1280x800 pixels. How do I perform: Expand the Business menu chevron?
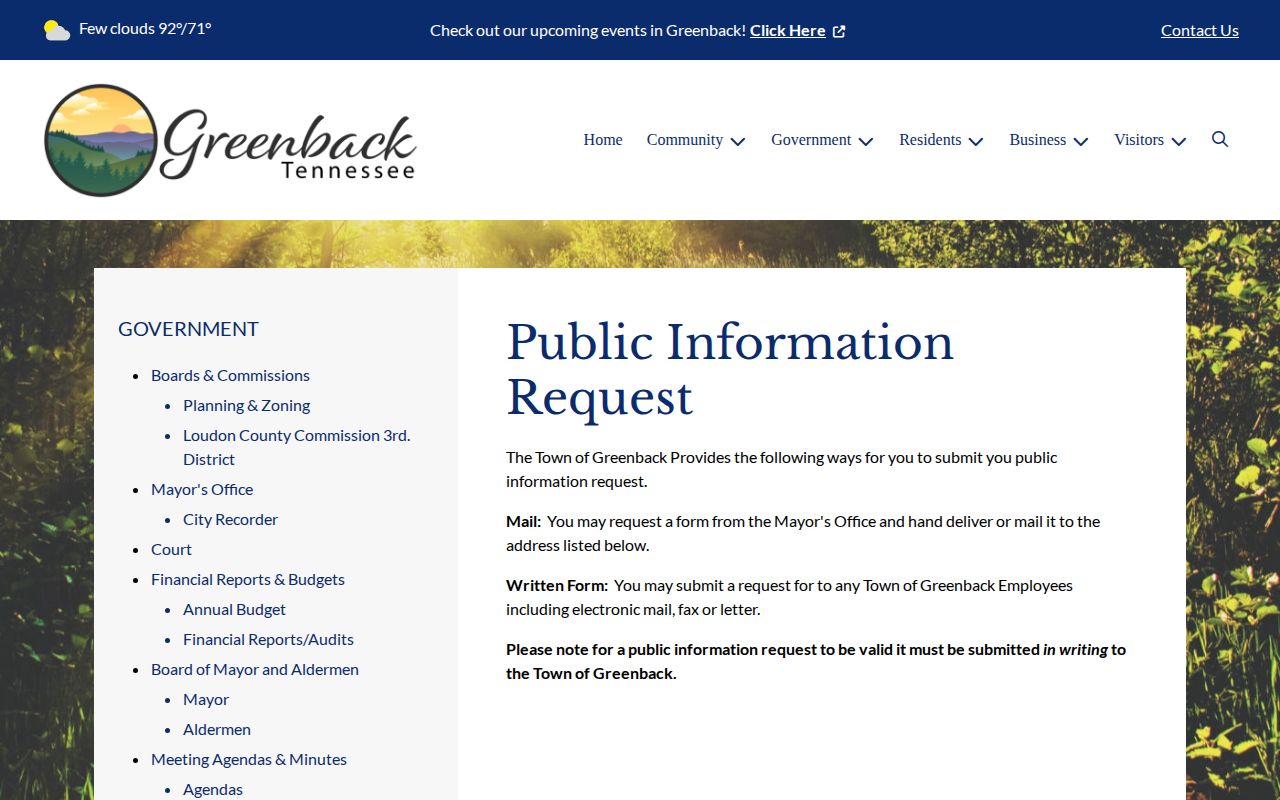click(1081, 141)
